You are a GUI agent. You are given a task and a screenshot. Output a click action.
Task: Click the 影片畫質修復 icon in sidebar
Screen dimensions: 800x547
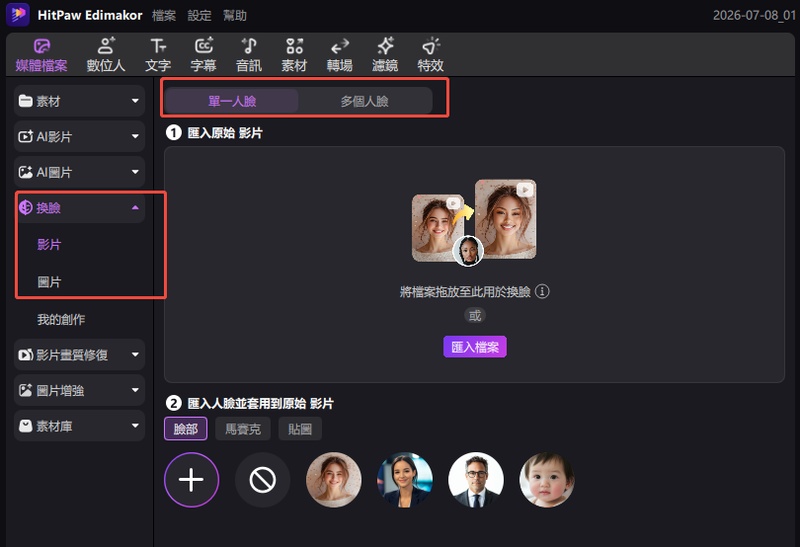pyautogui.click(x=26, y=355)
